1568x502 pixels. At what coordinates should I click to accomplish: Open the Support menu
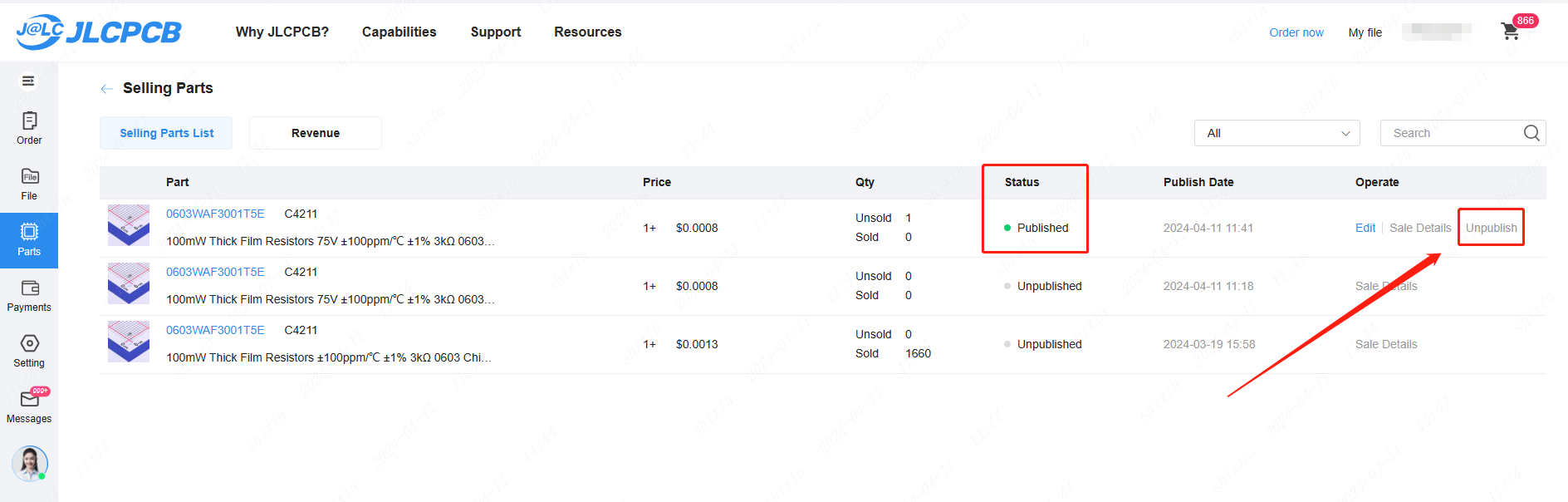(496, 32)
